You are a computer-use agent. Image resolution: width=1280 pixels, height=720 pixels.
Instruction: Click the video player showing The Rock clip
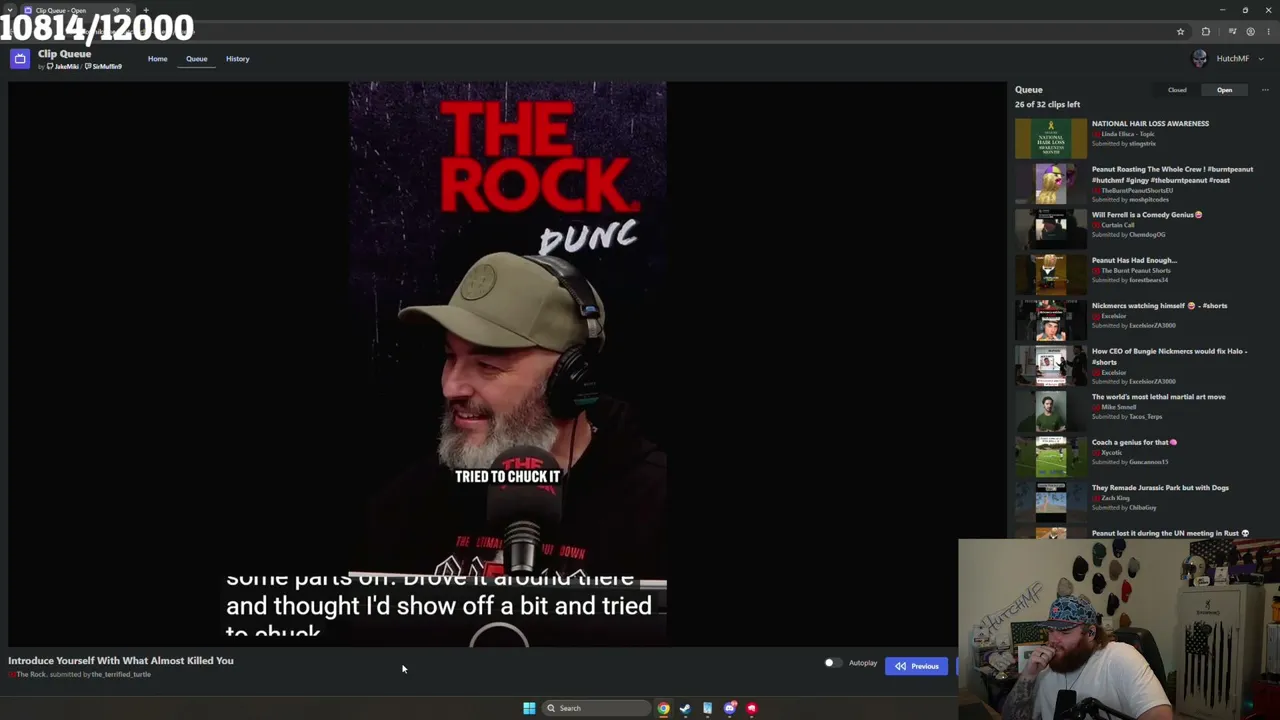(507, 364)
